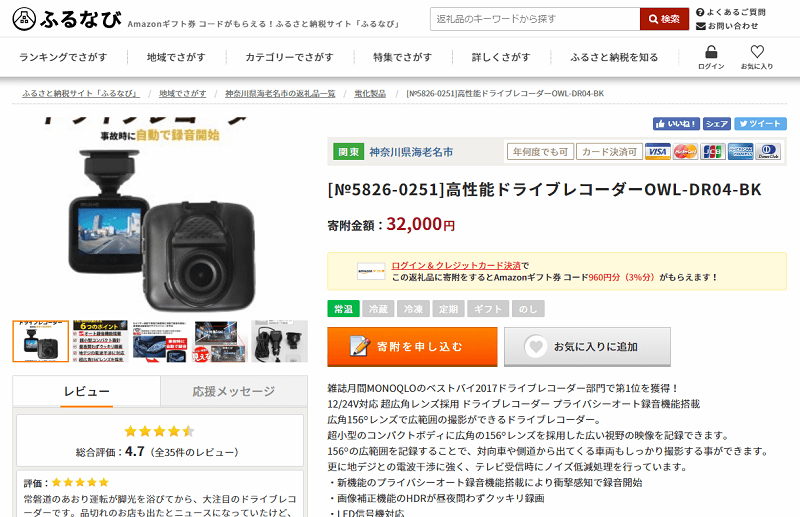This screenshot has width=800, height=517.
Task: Click the American Express card icon
Action: click(x=740, y=152)
